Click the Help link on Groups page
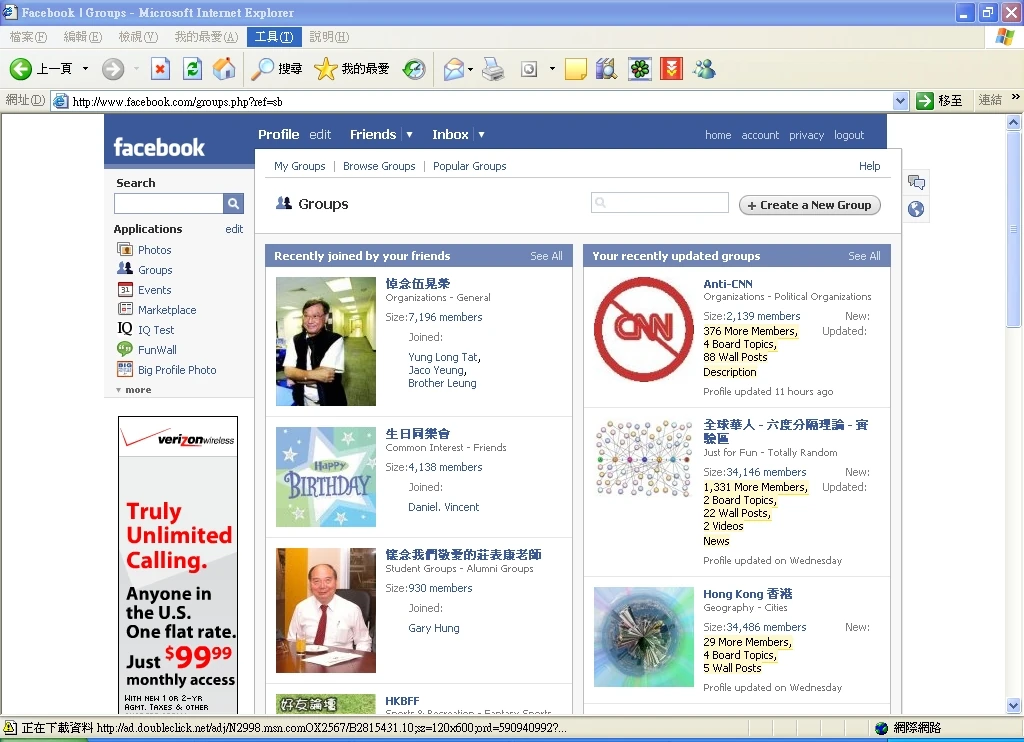The image size is (1024, 742). (x=869, y=166)
